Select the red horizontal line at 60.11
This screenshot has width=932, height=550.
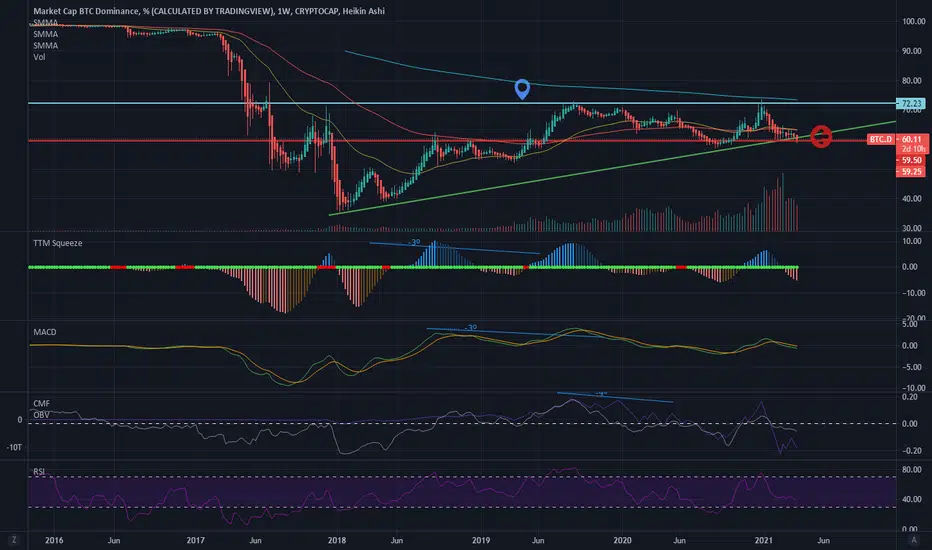tap(447, 140)
